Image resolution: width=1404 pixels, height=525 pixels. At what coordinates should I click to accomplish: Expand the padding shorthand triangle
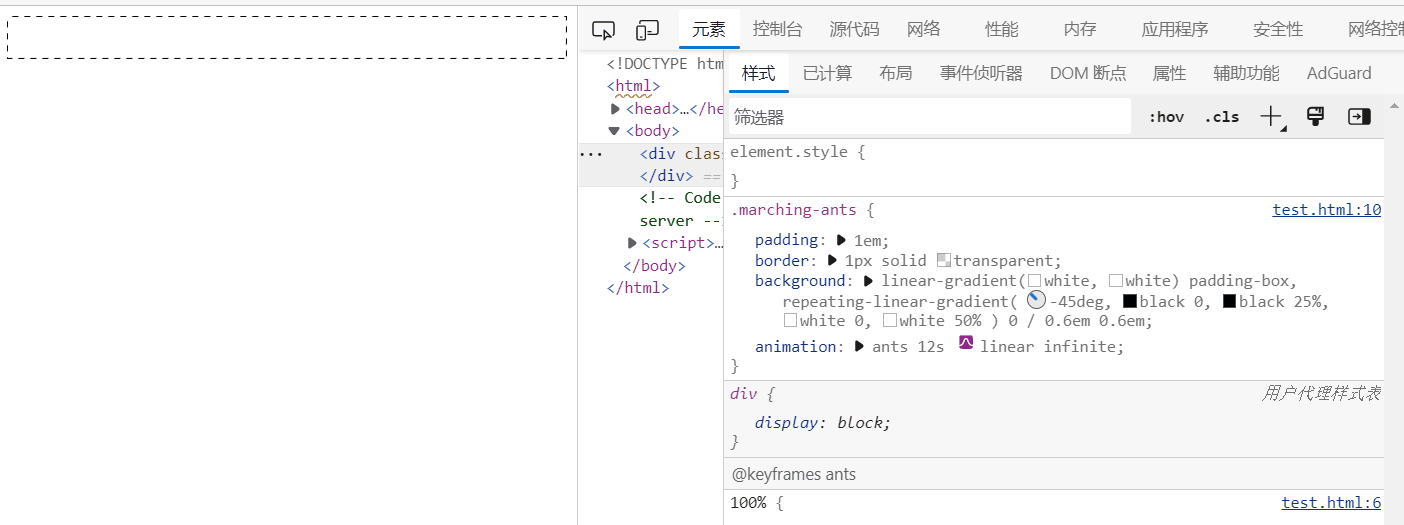842,240
